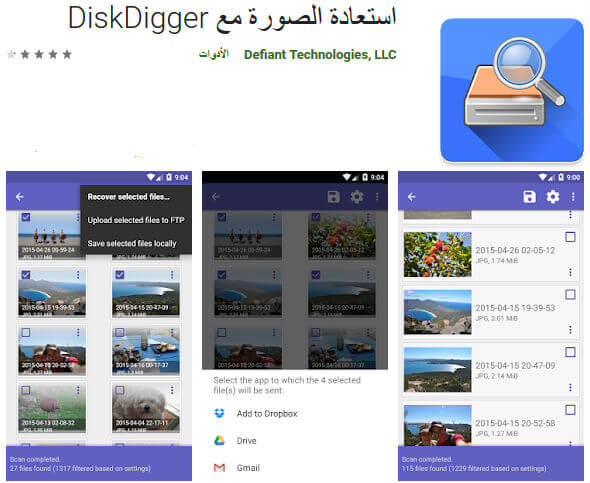Open red flowers thumbnail in right list
This screenshot has width=590, height=483.
(x=438, y=255)
